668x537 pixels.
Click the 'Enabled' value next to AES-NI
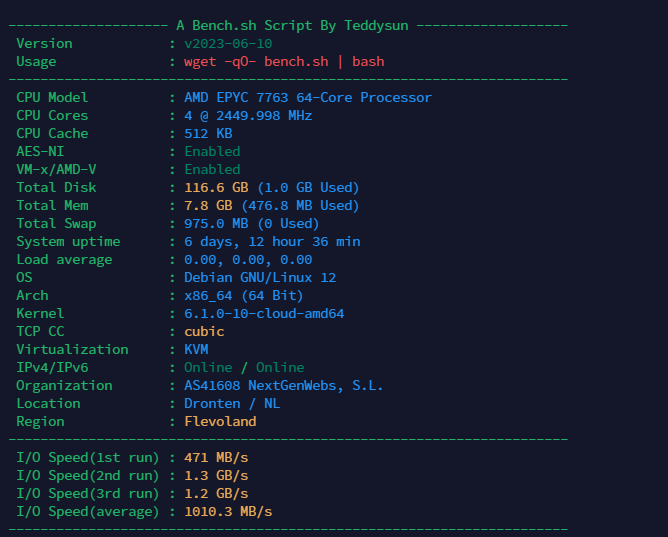coord(212,152)
